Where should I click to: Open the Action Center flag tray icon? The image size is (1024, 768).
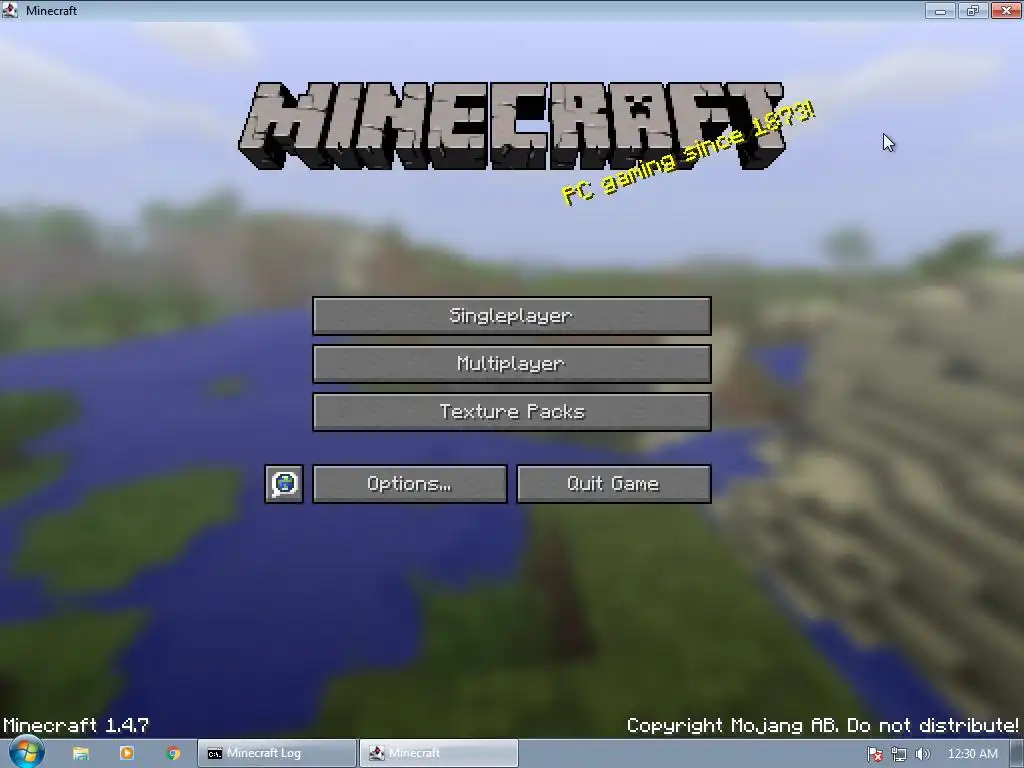pos(875,754)
